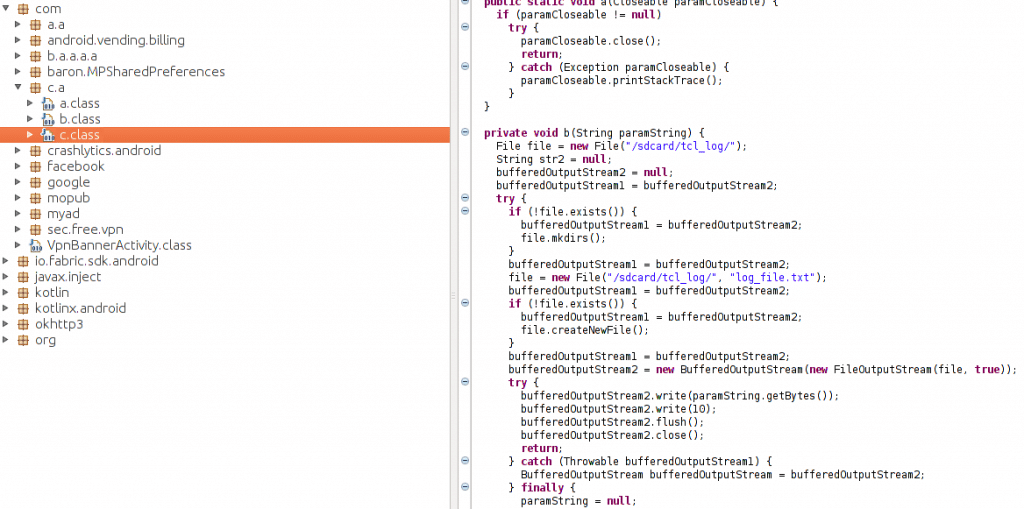Expand baron.MPSharedPreferences package arrow
The width and height of the screenshot is (1024, 509).
click(18, 72)
